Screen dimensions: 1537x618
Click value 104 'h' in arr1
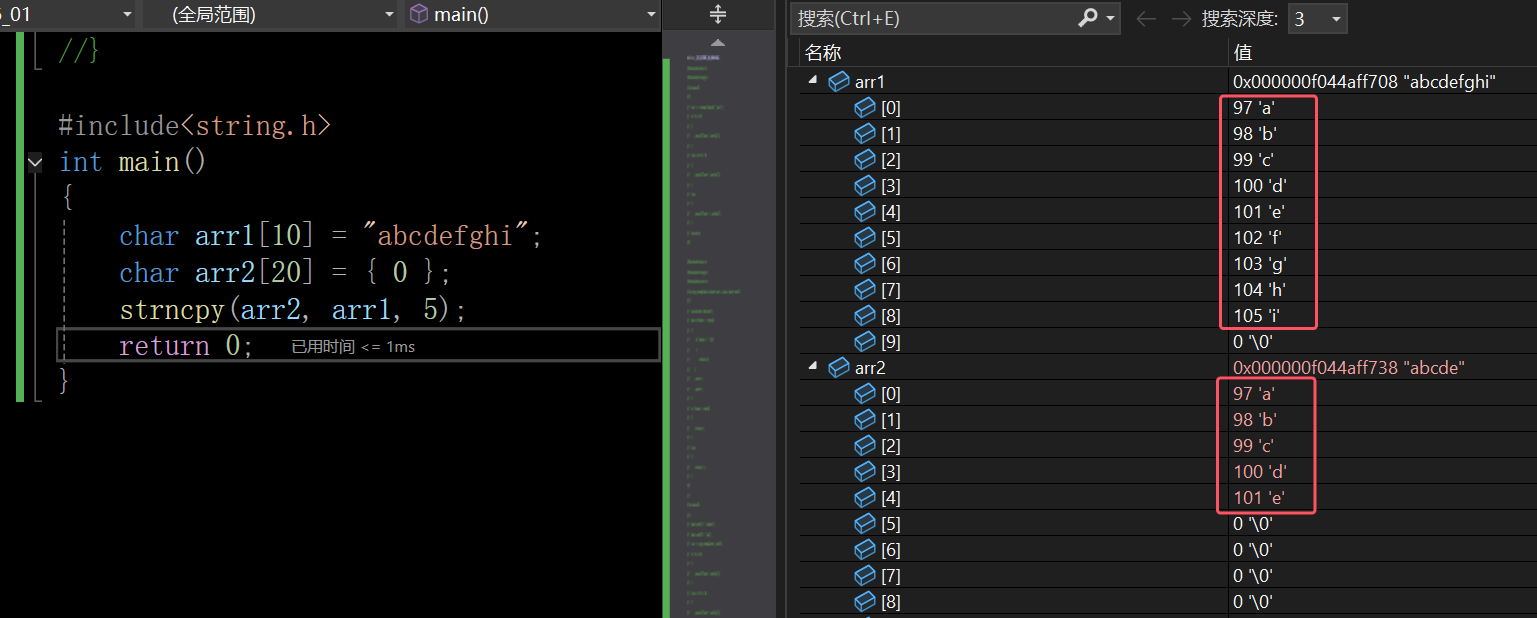click(x=1259, y=290)
